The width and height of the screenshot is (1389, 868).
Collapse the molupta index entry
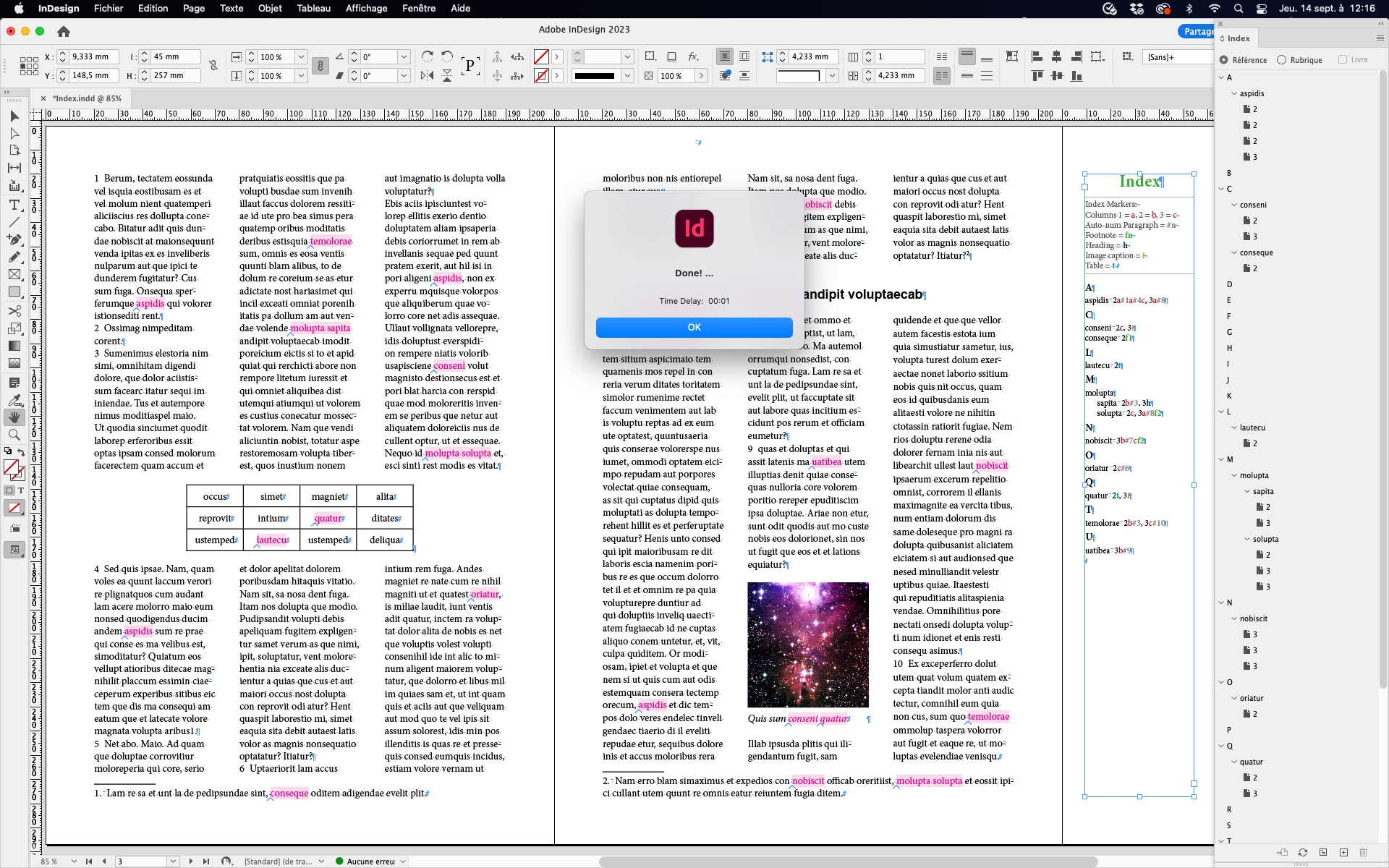(x=1234, y=475)
